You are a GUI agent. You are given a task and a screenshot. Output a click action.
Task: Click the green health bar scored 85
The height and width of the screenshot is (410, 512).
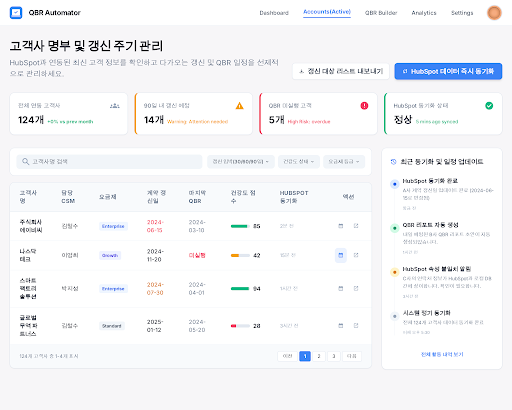click(240, 226)
